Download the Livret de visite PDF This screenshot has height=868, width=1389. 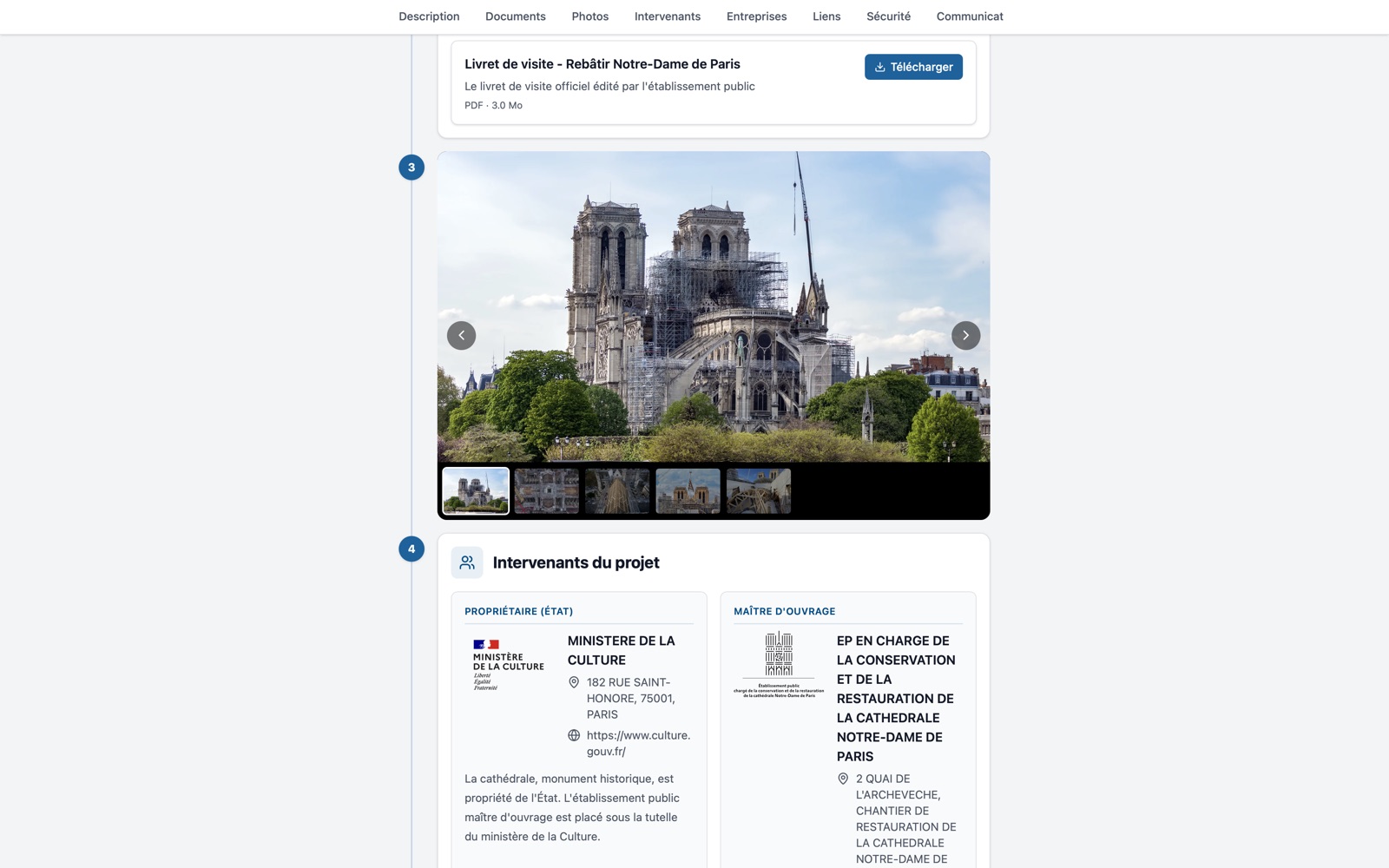click(x=913, y=67)
